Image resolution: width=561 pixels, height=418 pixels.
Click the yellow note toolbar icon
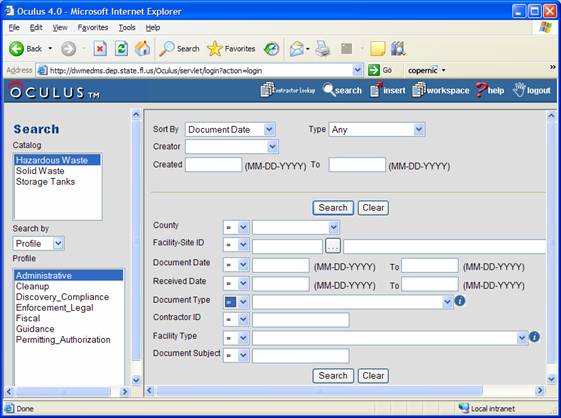coord(377,49)
